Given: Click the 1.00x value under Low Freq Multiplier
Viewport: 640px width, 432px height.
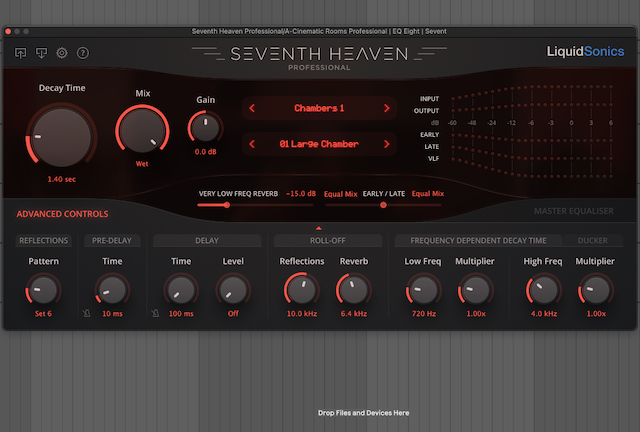Looking at the screenshot, I should point(476,314).
